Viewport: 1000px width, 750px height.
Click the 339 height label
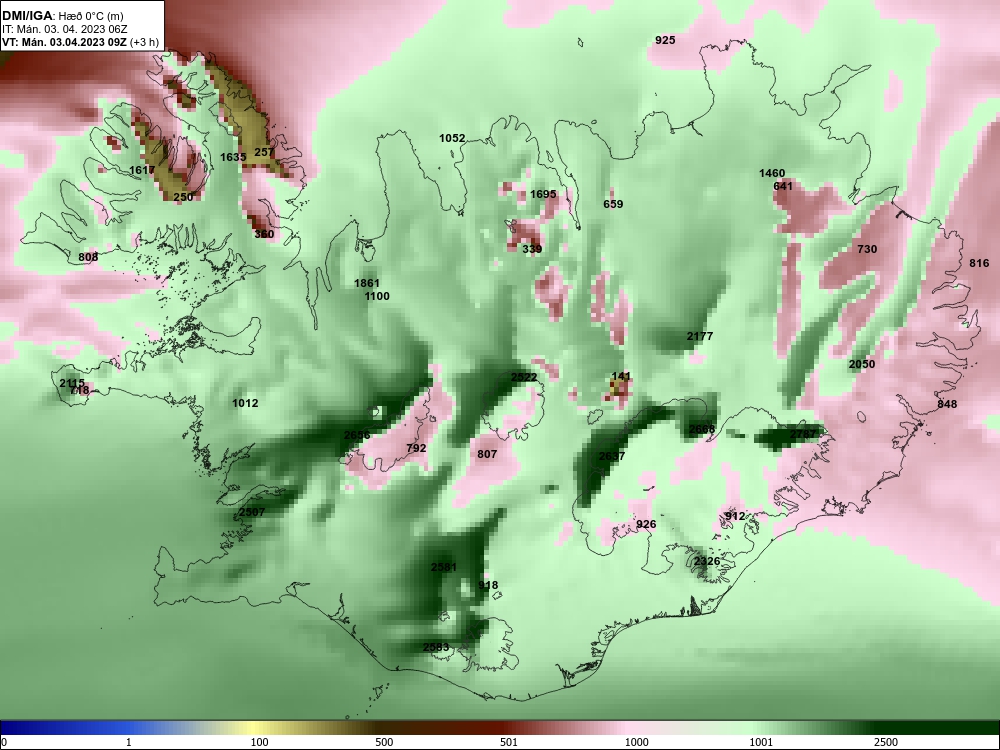533,249
